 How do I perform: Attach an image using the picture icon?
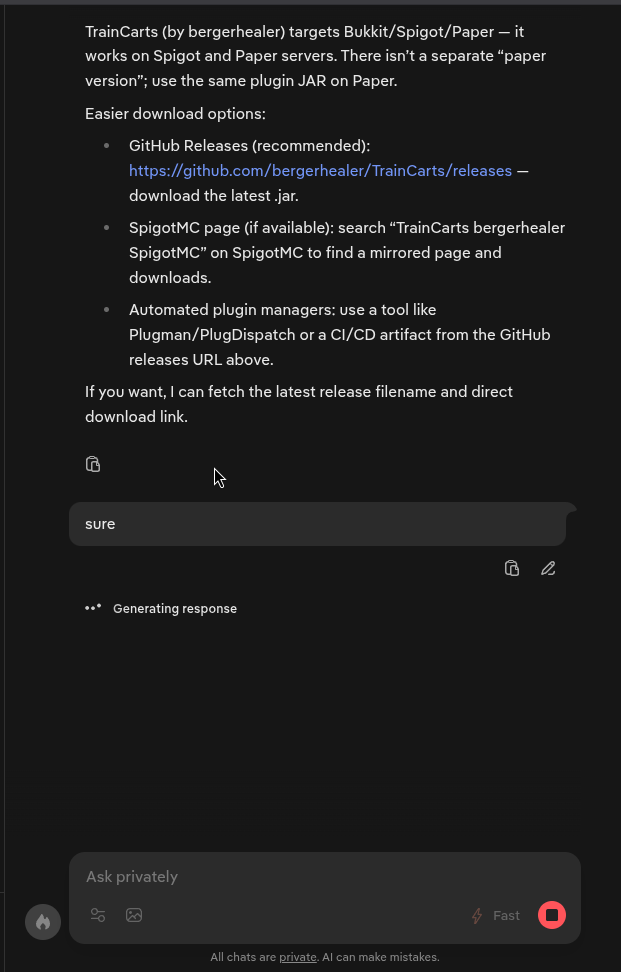click(x=134, y=915)
